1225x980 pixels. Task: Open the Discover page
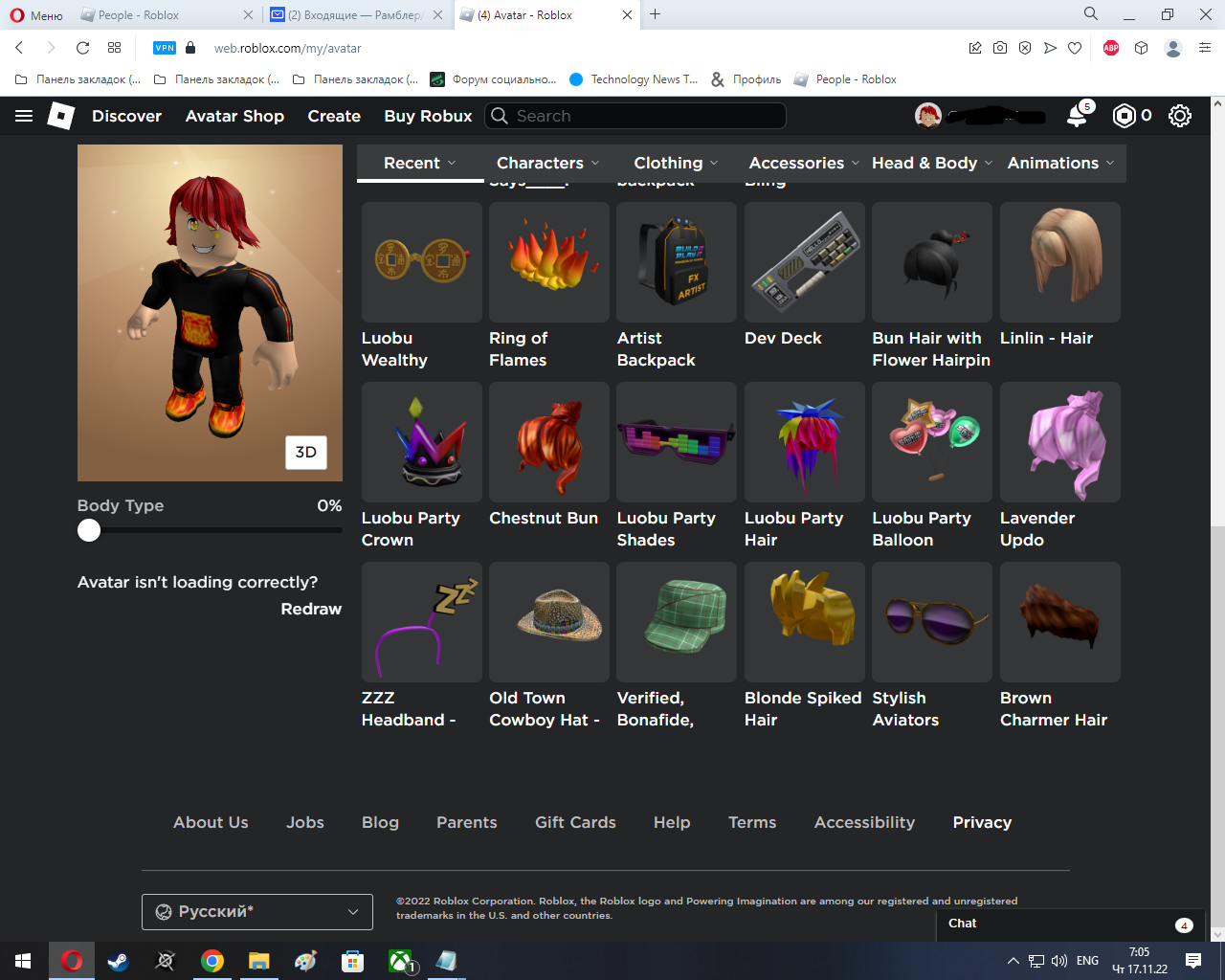coord(126,116)
